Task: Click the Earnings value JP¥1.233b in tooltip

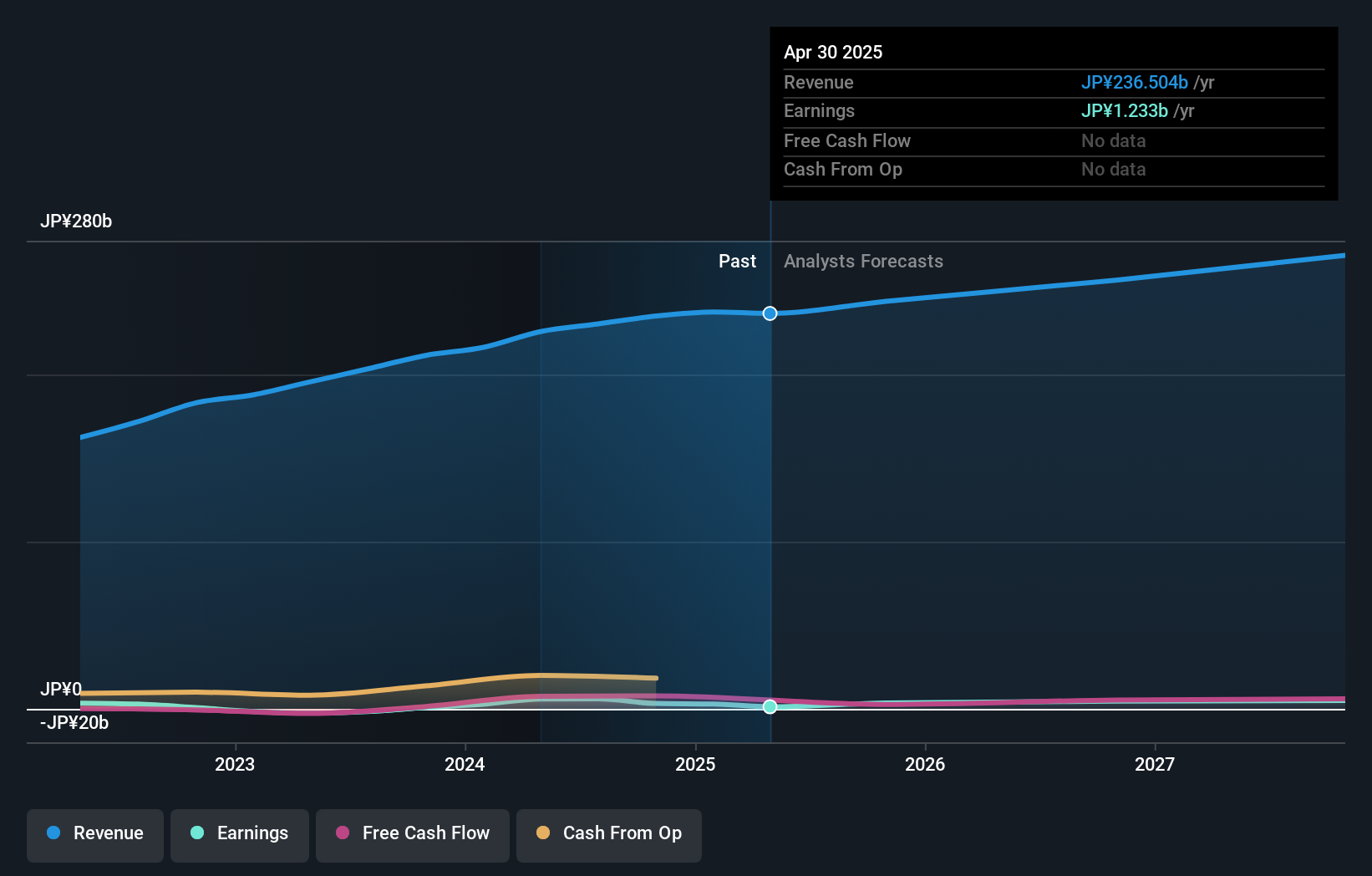Action: pos(1125,110)
